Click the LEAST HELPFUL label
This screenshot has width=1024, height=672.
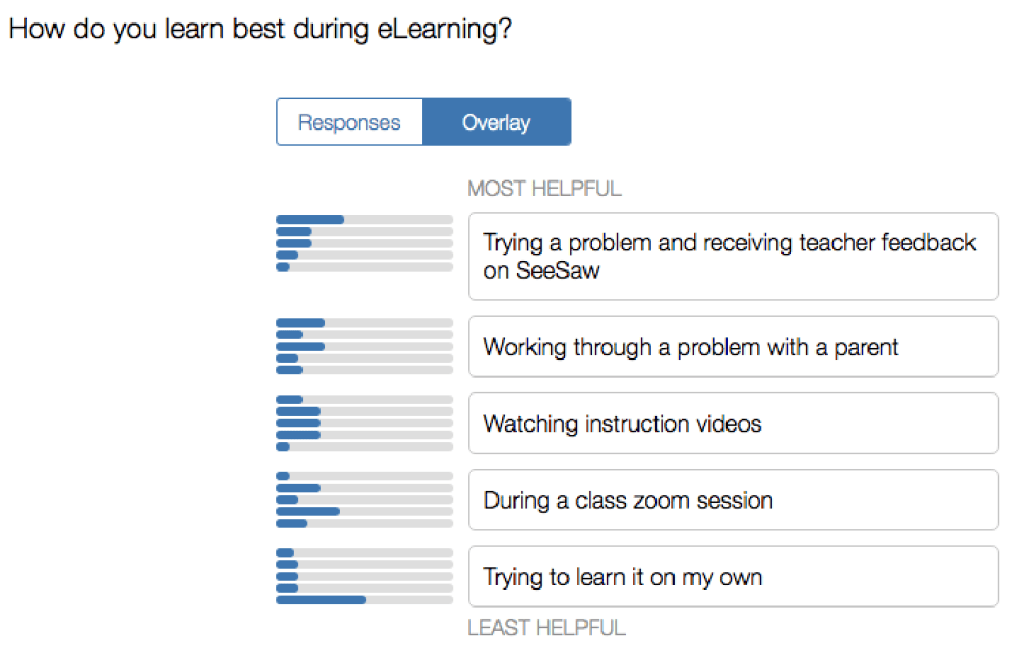546,628
